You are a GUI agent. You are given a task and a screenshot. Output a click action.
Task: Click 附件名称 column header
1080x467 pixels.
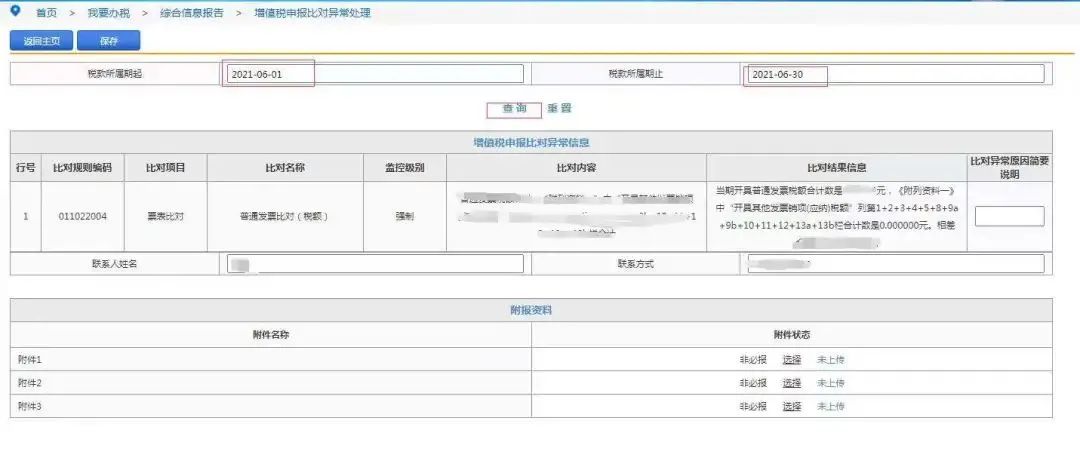pyautogui.click(x=271, y=335)
